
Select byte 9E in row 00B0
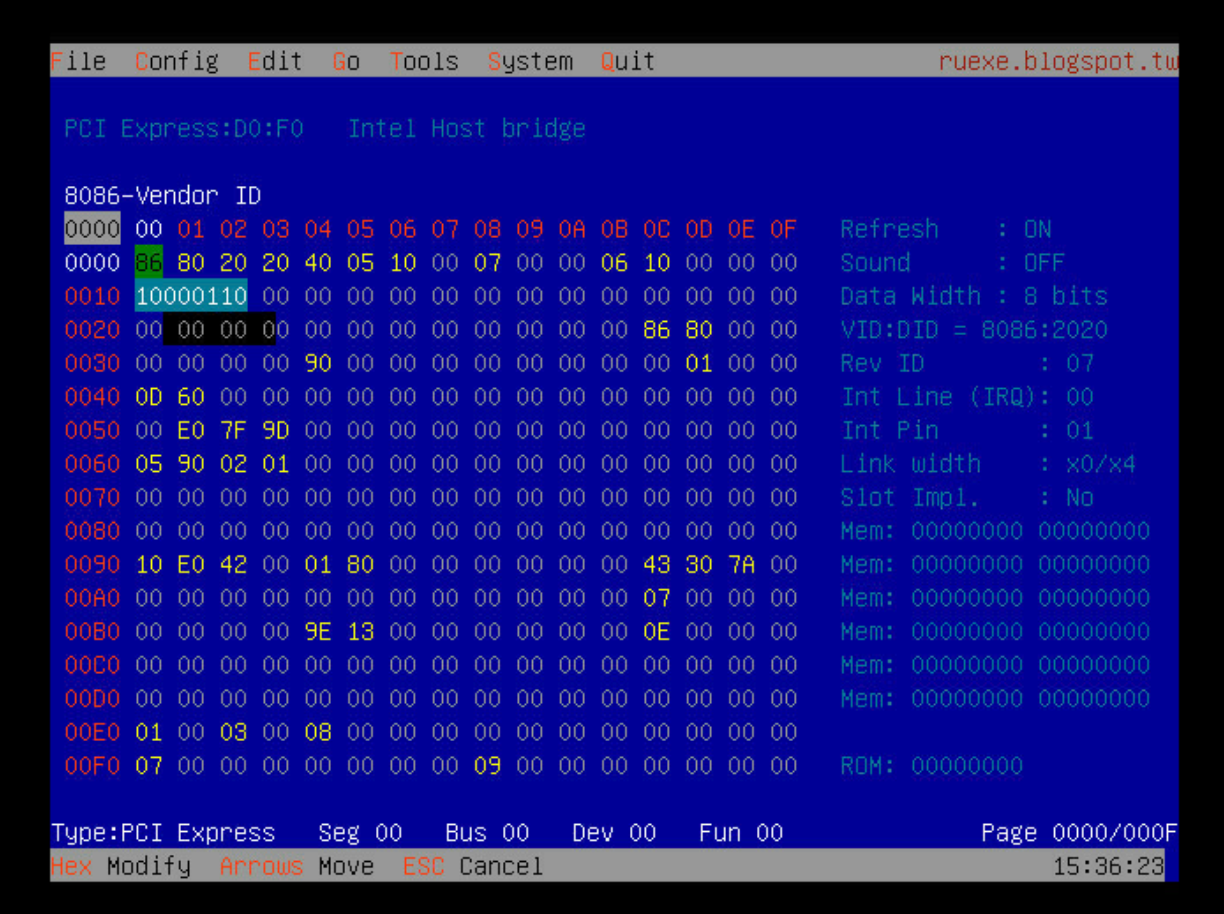point(318,632)
